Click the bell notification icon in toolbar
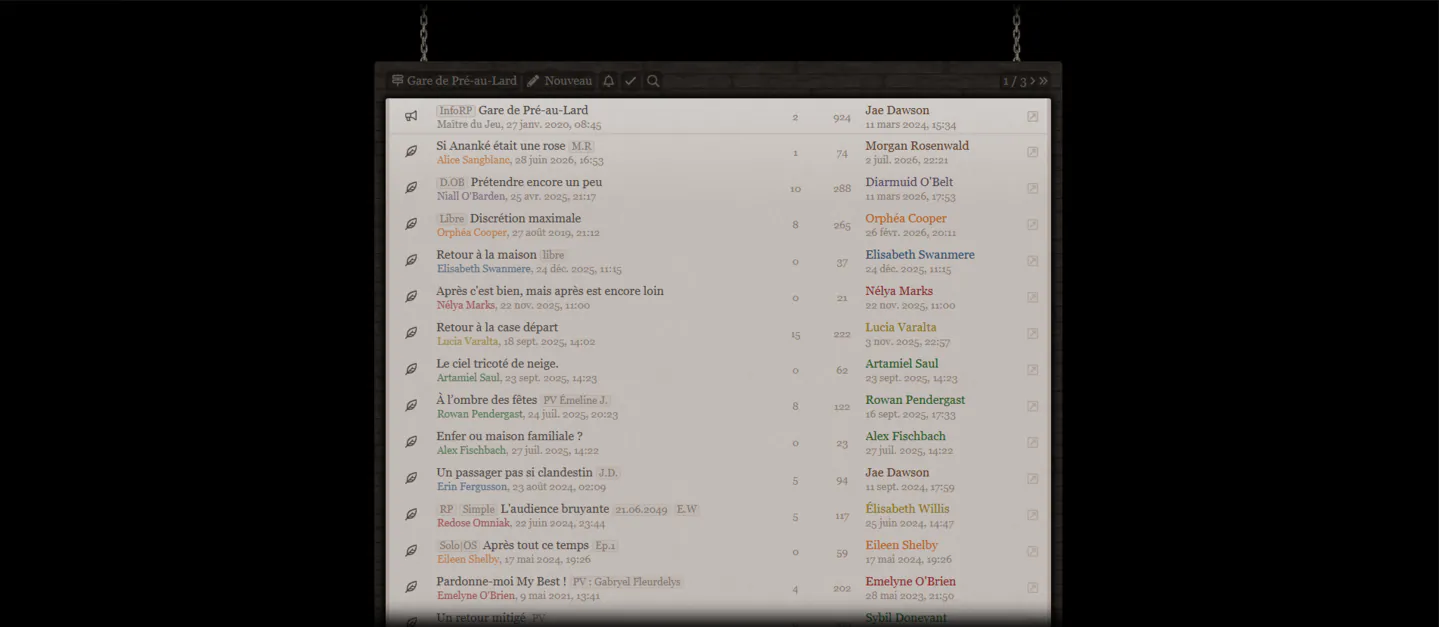Screen dimensions: 1439x627 (x=608, y=81)
